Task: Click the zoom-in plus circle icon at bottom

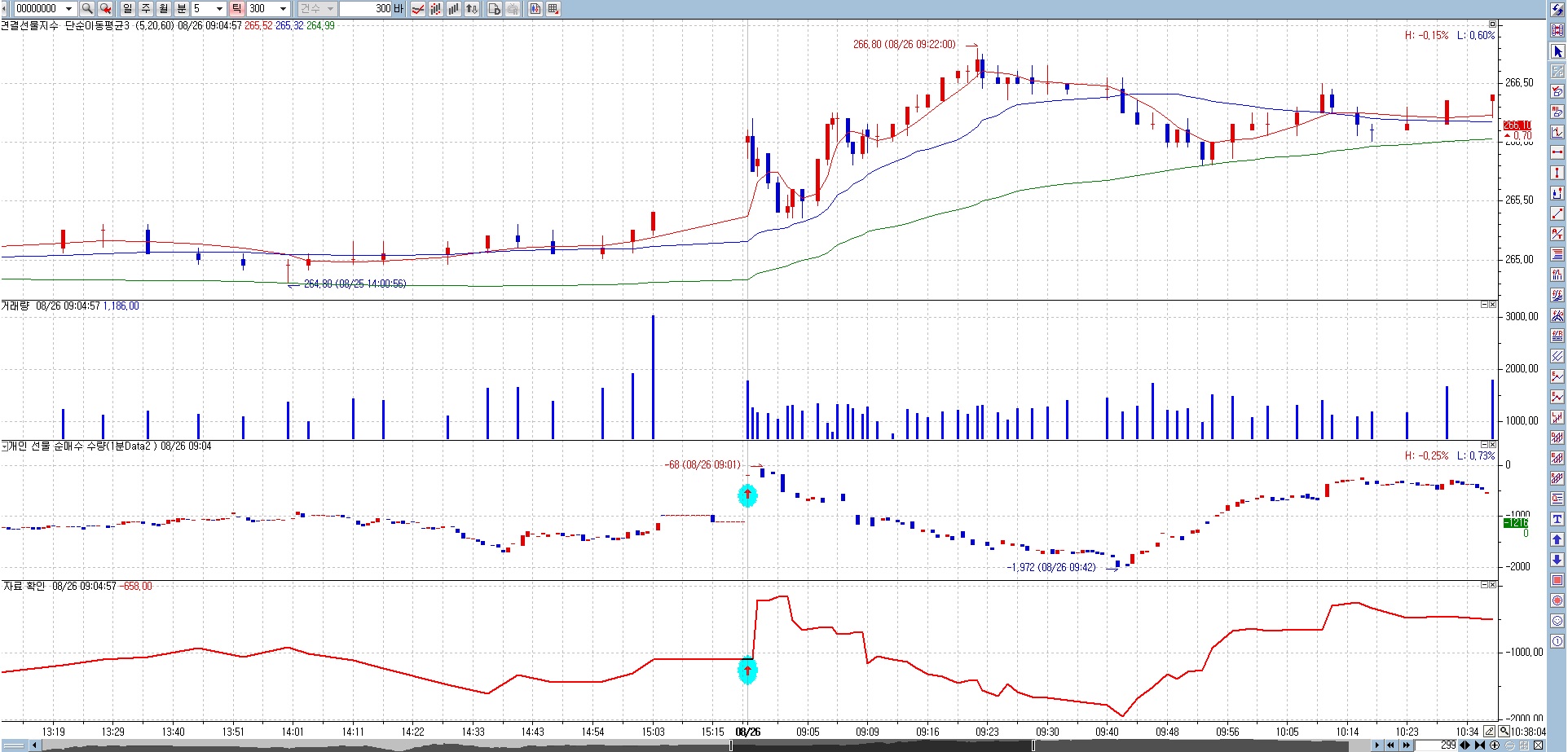Action: [1495, 745]
